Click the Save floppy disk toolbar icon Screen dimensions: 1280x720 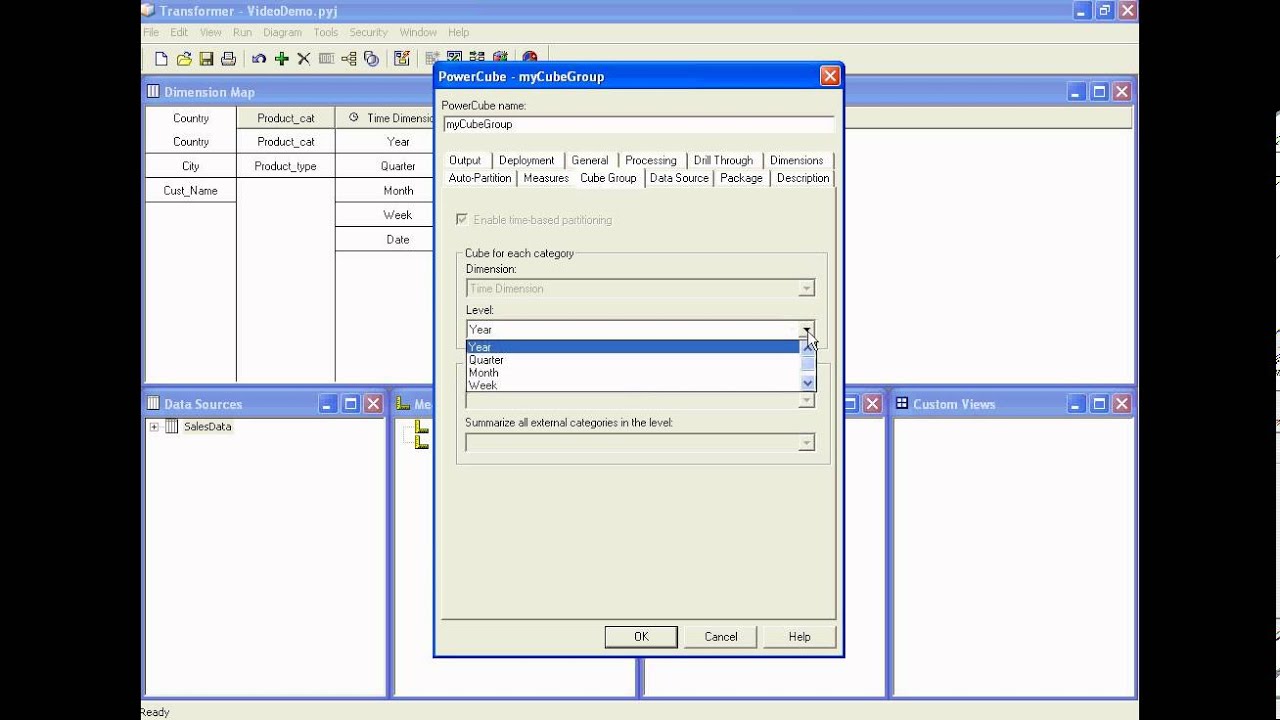(x=206, y=59)
